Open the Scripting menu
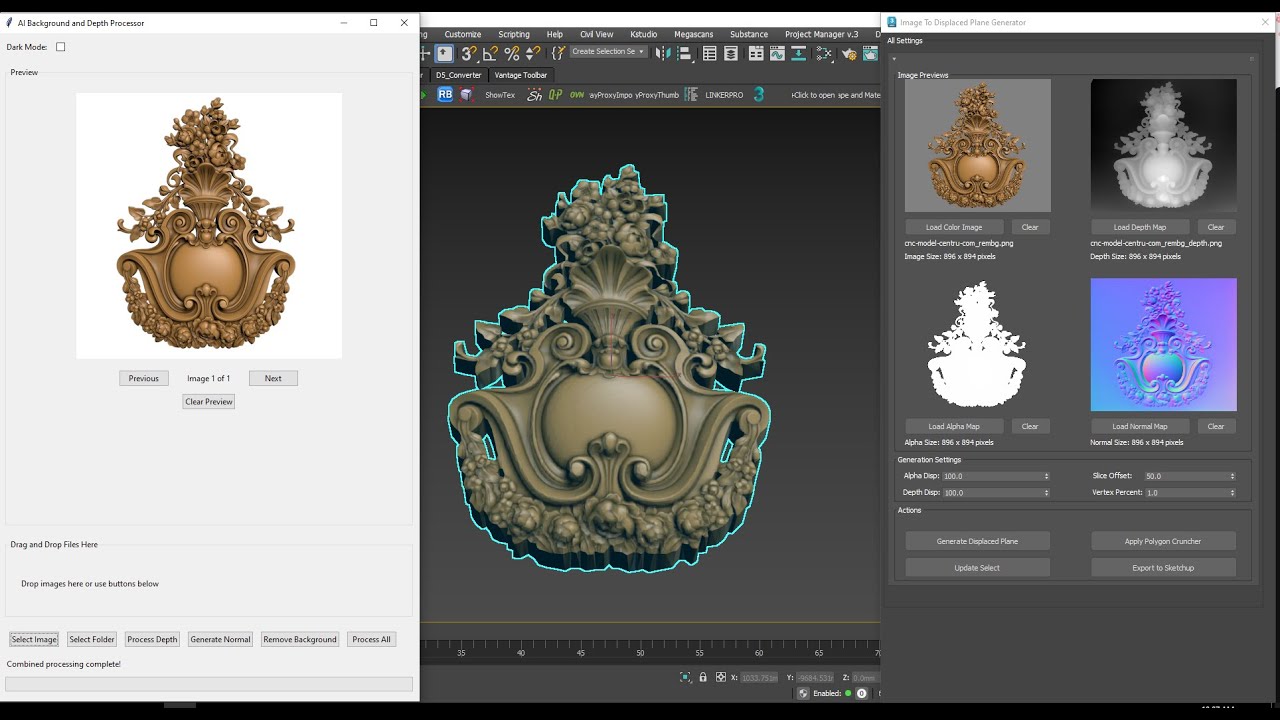Viewport: 1280px width, 720px height. click(514, 34)
